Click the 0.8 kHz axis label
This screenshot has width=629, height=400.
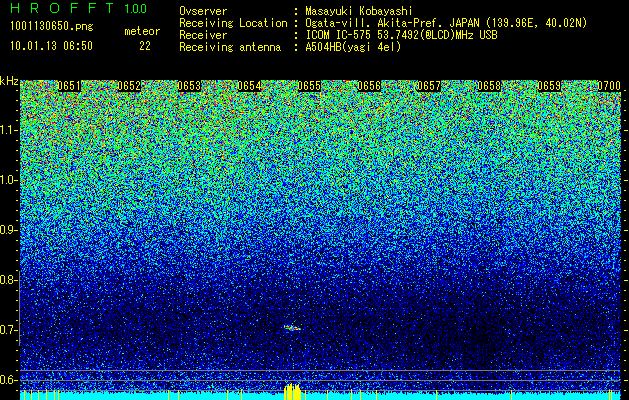pyautogui.click(x=8, y=280)
